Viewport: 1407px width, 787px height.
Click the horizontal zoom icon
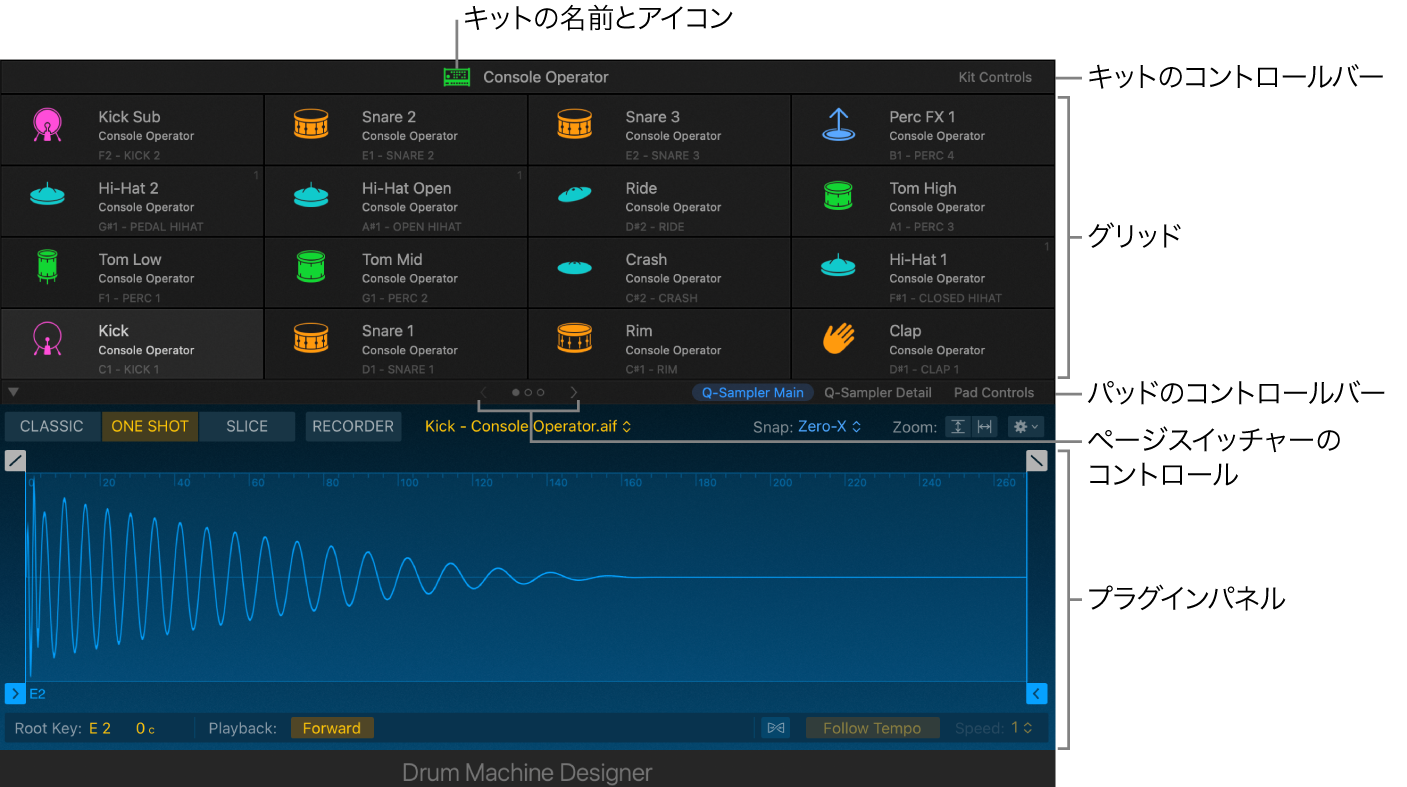[x=986, y=426]
